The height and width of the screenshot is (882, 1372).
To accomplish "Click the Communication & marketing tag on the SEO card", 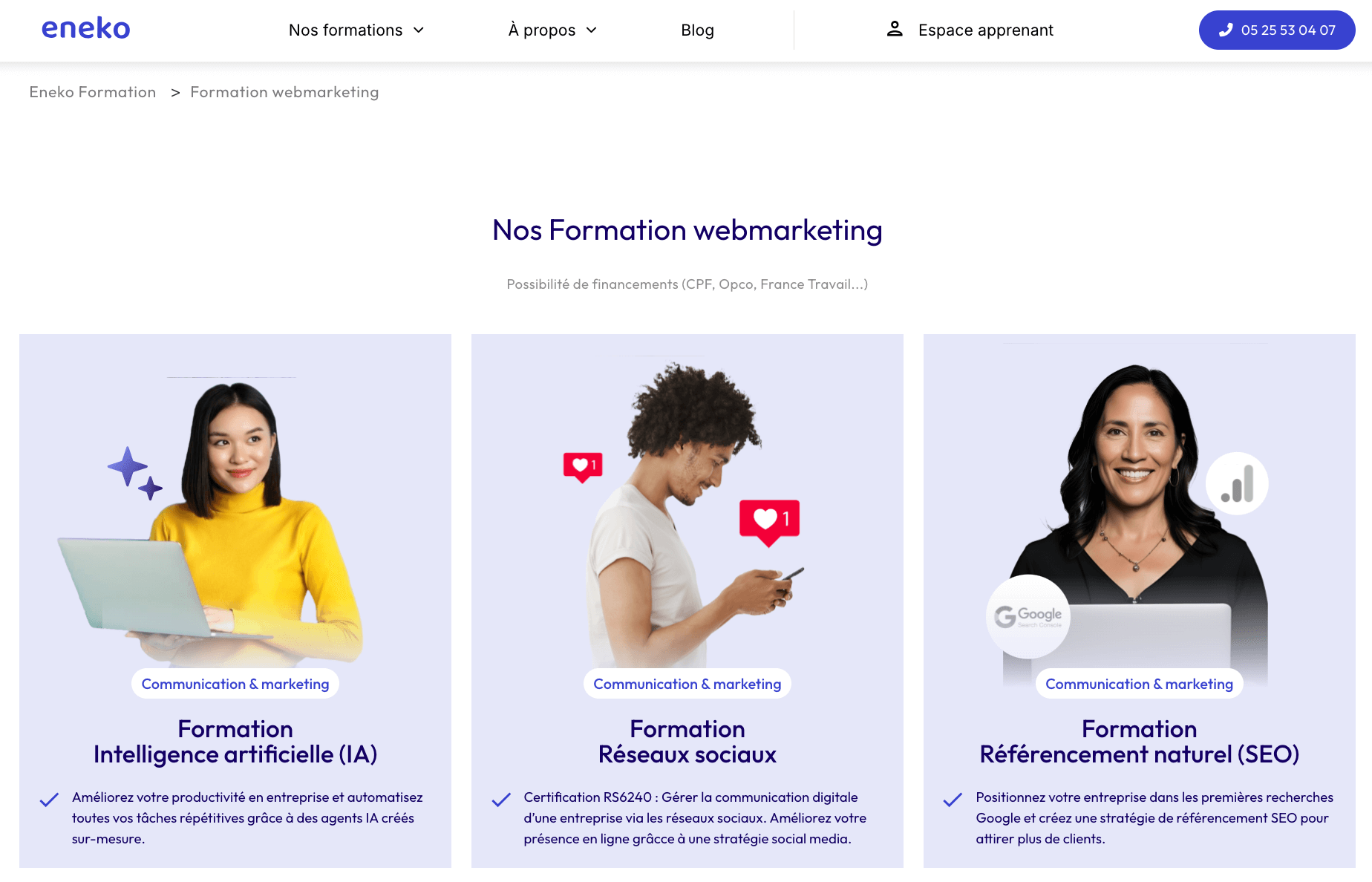I will pos(1139,684).
